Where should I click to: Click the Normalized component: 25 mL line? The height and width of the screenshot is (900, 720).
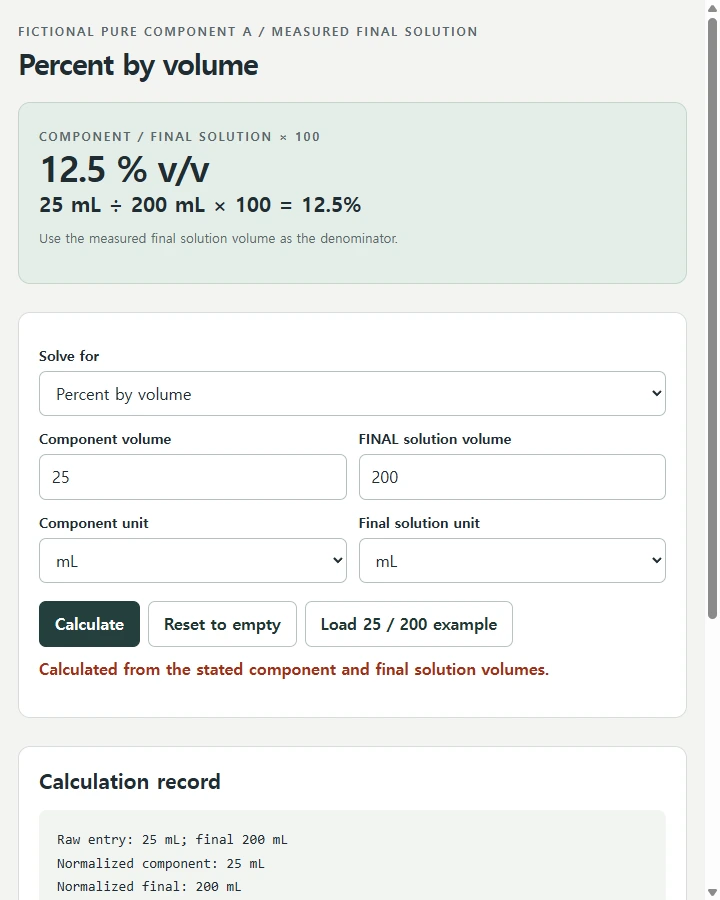tap(161, 863)
